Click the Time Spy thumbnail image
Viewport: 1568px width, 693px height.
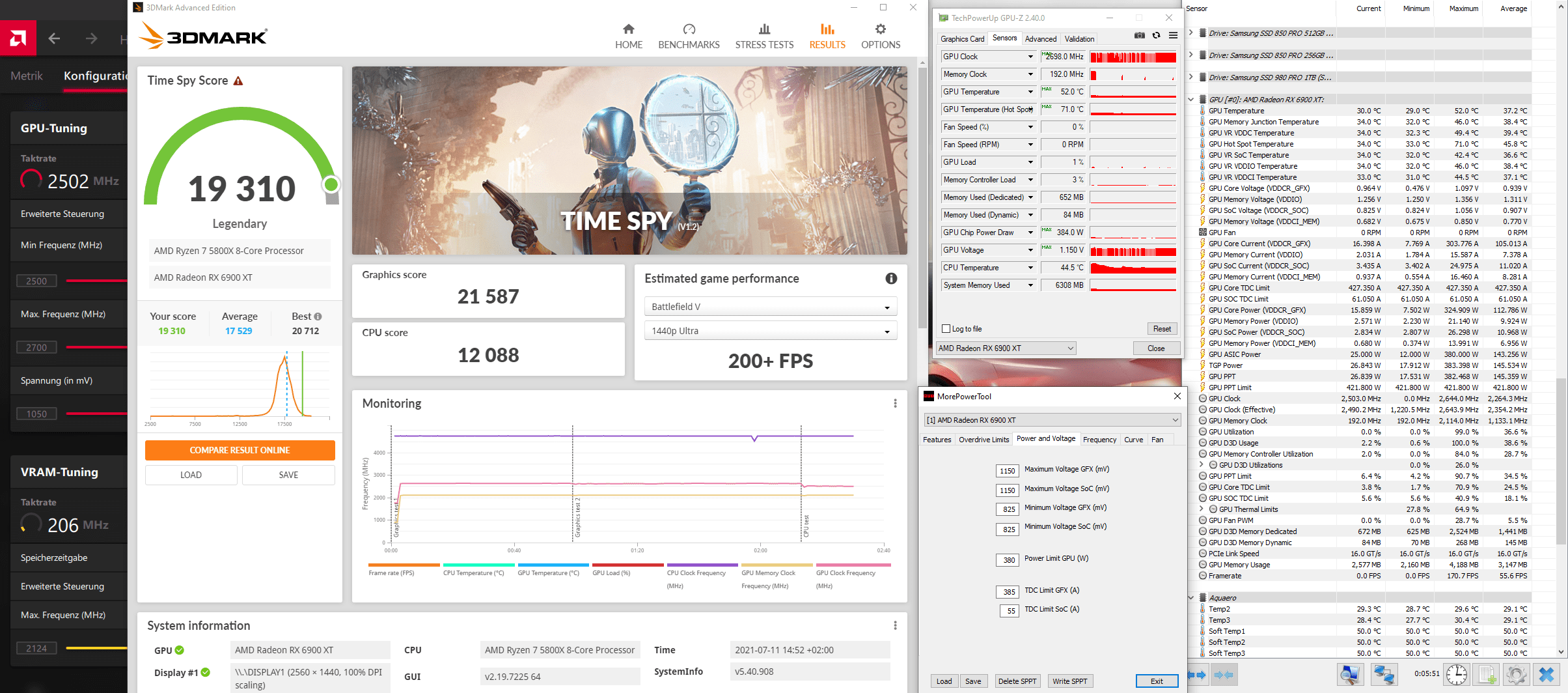click(x=629, y=160)
